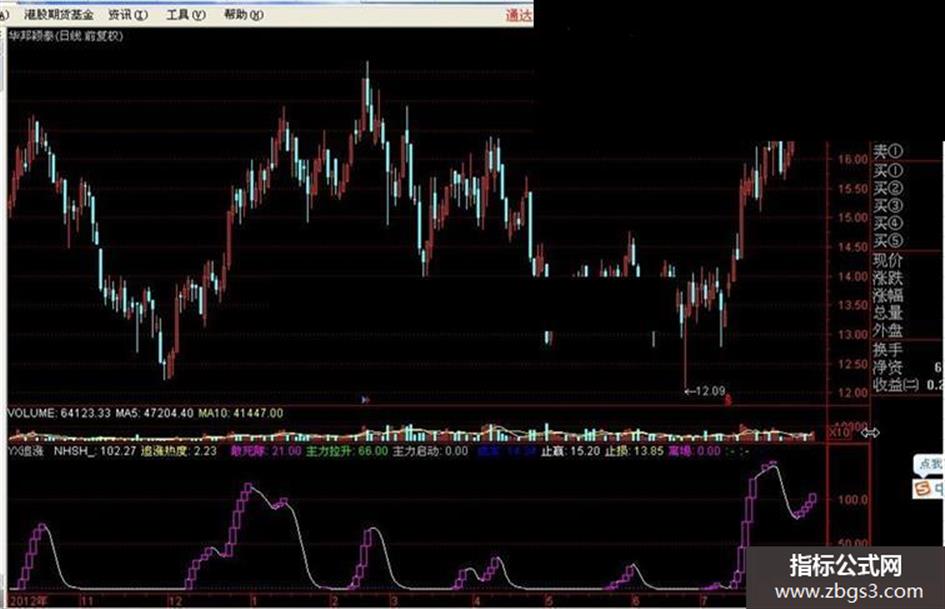This screenshot has height=609, width=945.
Task: Click the 追涨热度: 2.23 value
Action: tap(178, 450)
